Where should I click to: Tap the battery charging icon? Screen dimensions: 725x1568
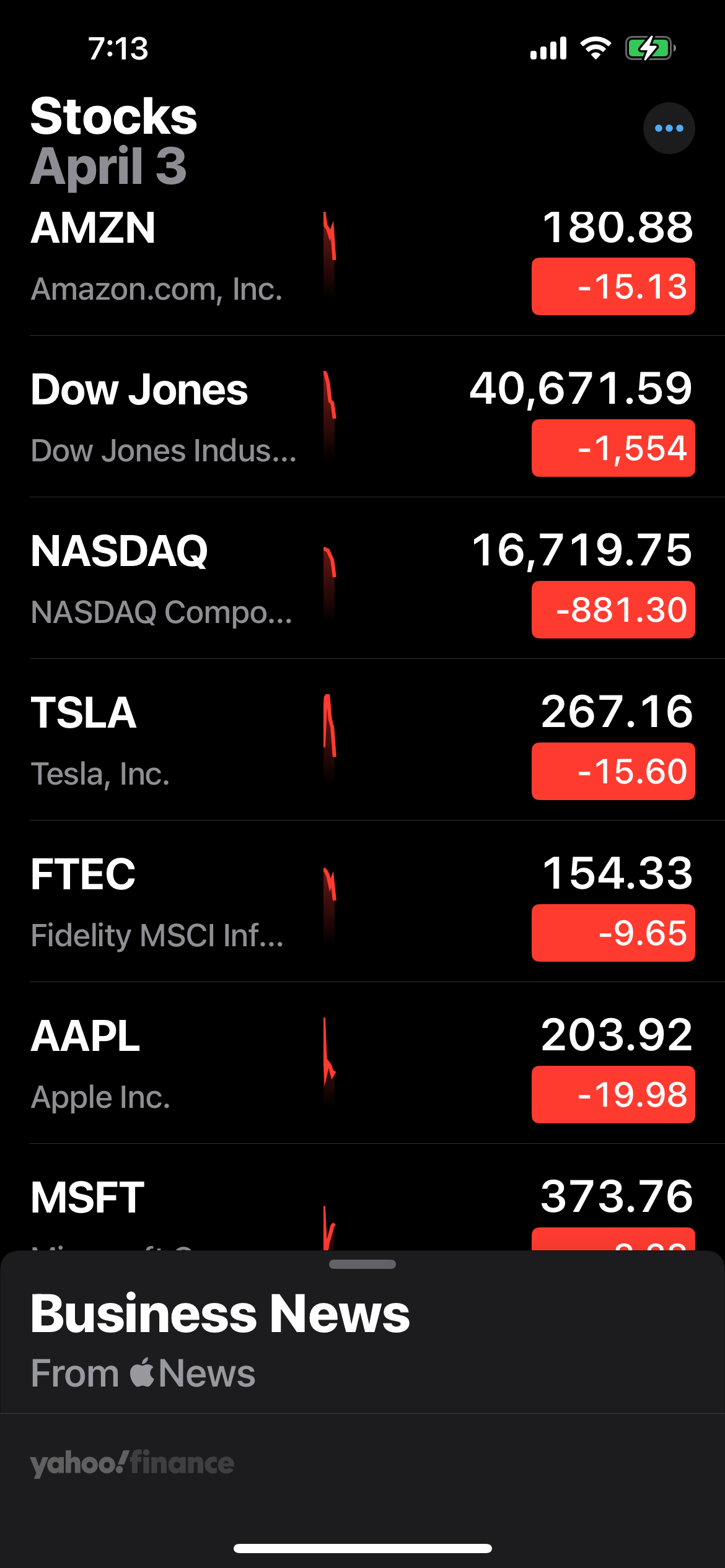[650, 48]
